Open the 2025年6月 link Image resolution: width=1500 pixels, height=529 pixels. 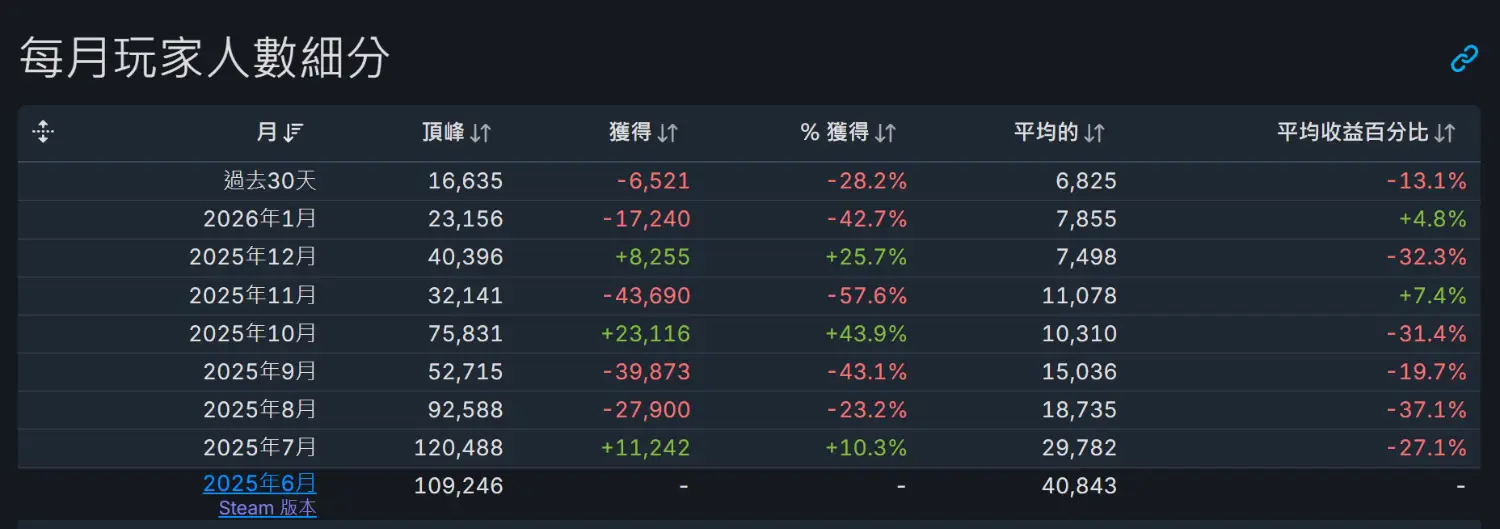point(260,484)
